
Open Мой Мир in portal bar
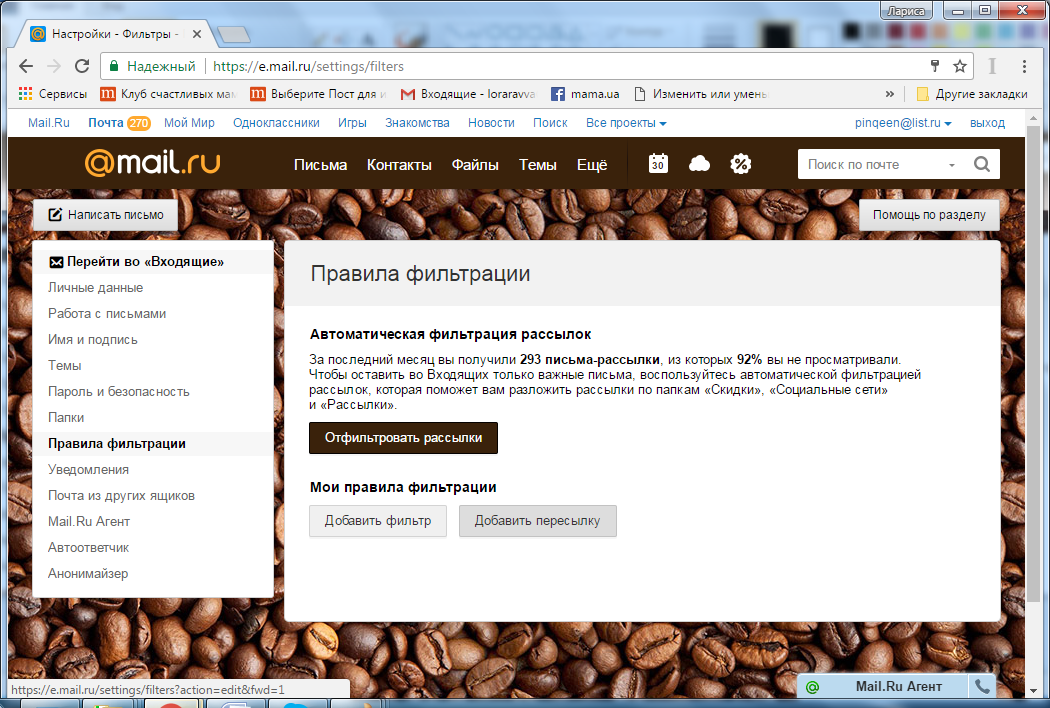coord(190,123)
